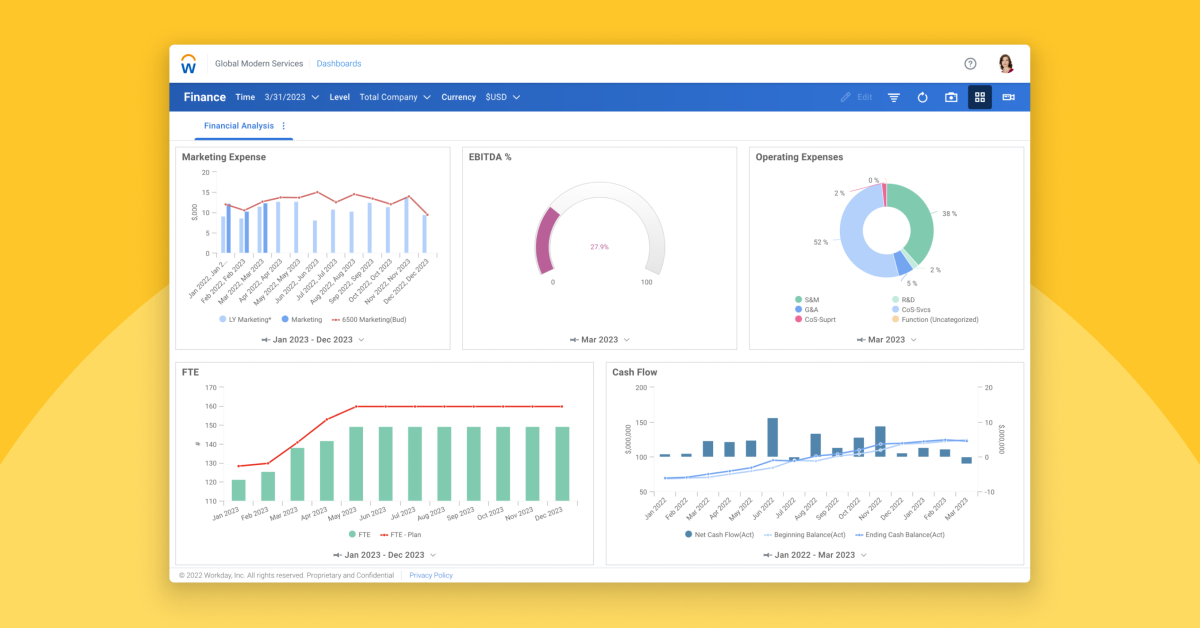Click the video/presentation icon in the toolbar
Screen dimensions: 1200x628
tap(1008, 97)
